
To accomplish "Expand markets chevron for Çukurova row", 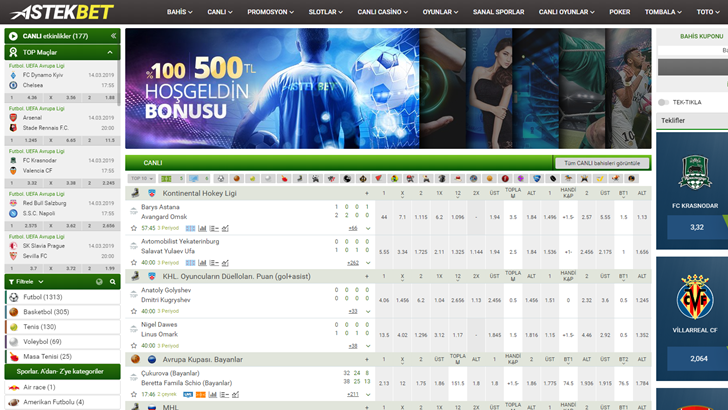I will (368, 395).
